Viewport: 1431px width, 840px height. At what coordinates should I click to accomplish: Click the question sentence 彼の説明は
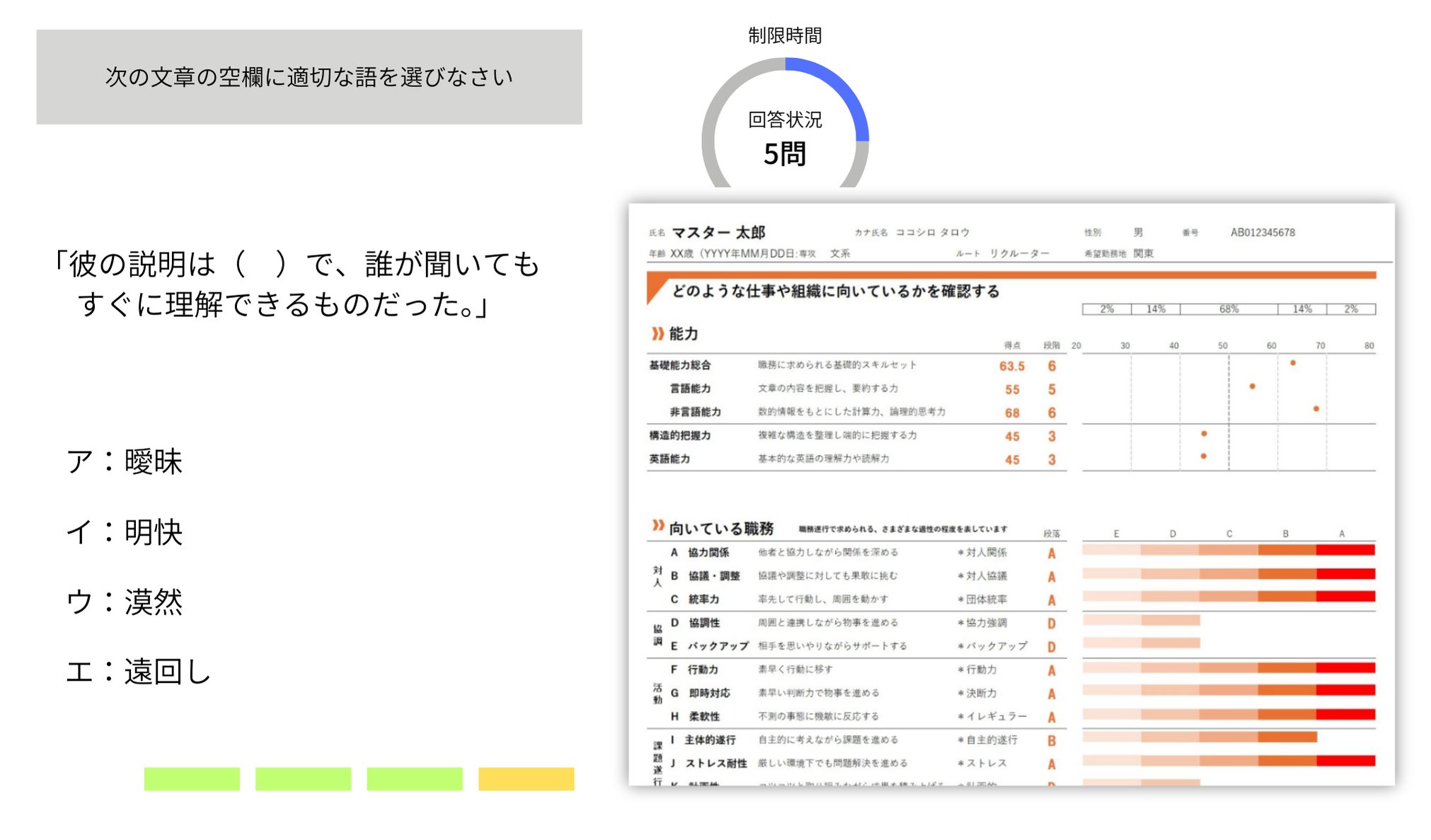coord(296,284)
